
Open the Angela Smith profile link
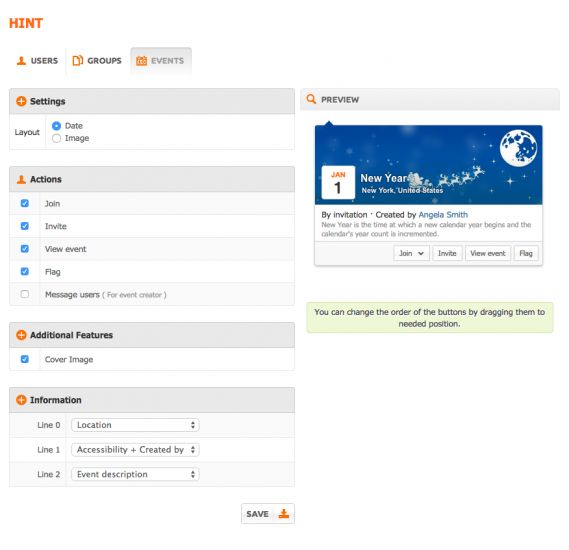pyautogui.click(x=443, y=215)
